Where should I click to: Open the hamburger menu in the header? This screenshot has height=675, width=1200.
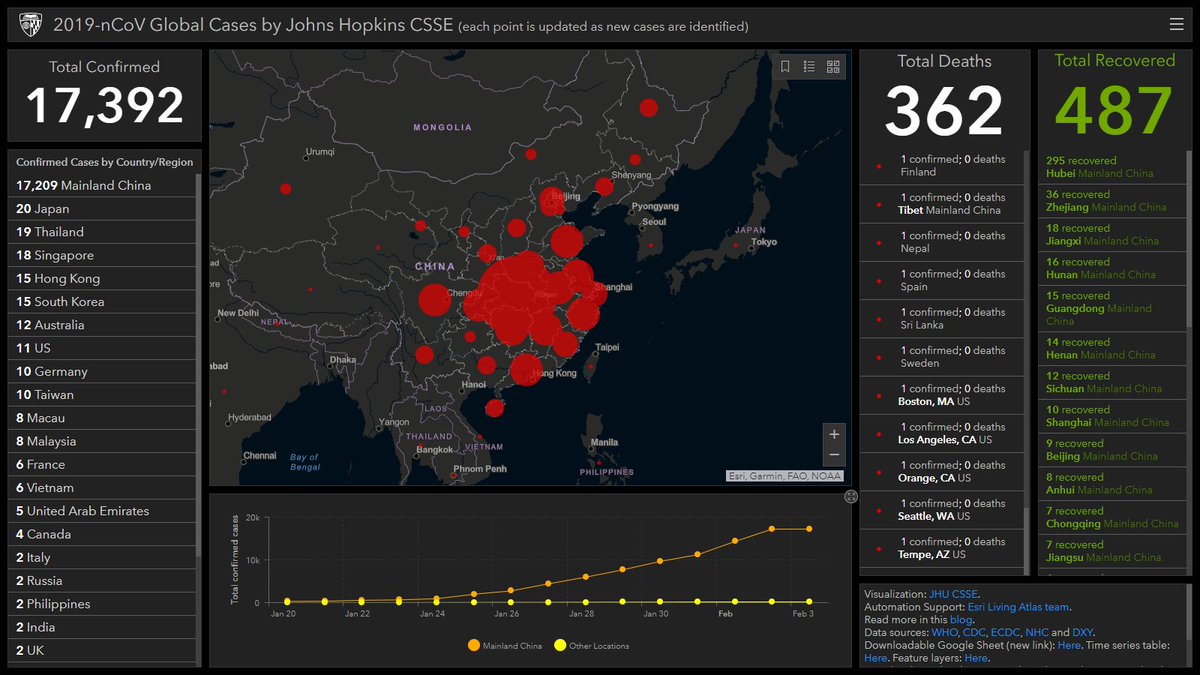(x=1176, y=25)
